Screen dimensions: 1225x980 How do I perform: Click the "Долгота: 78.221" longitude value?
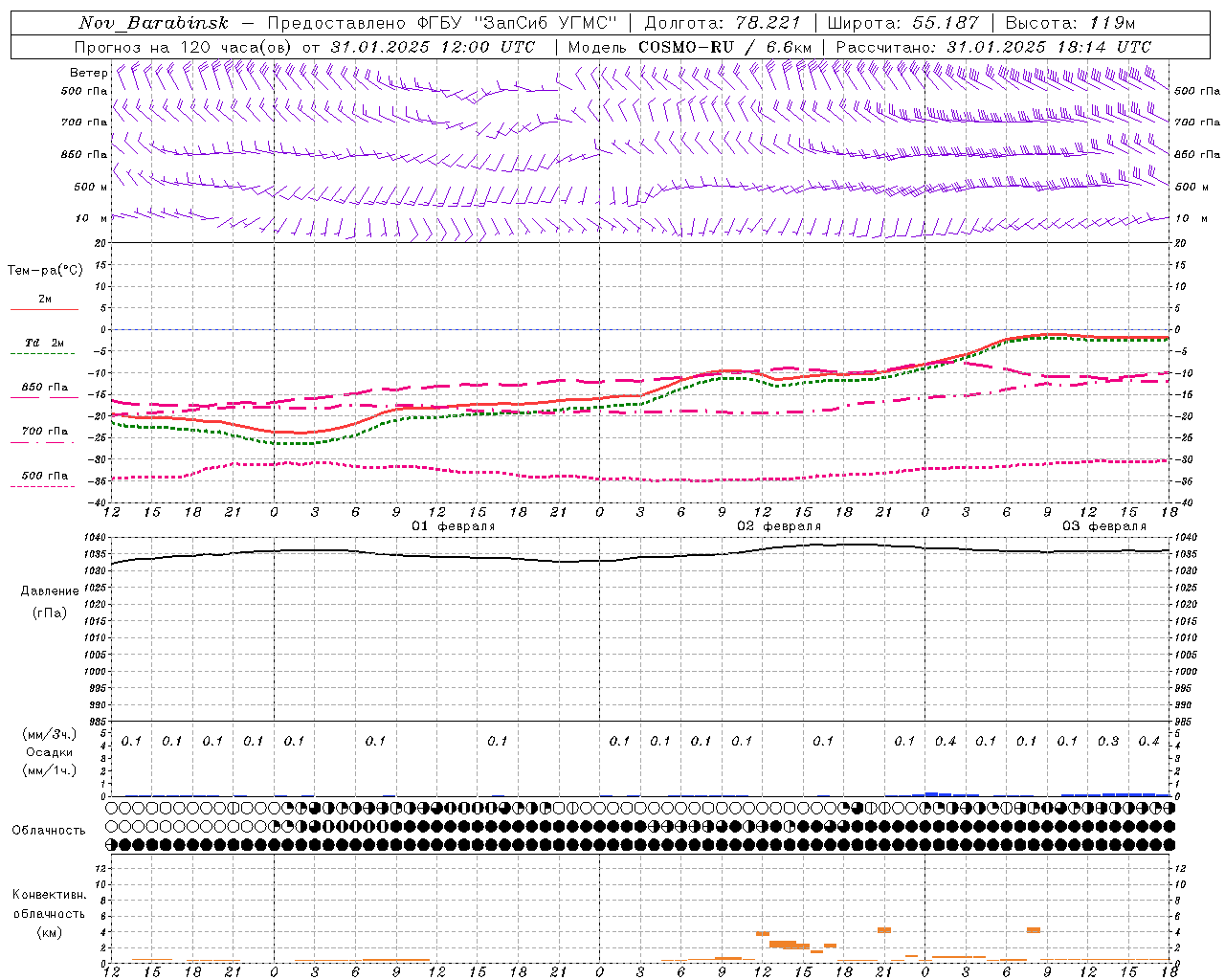coord(722,23)
